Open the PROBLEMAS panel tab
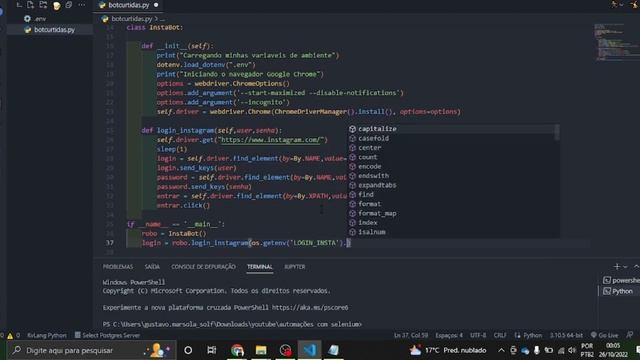The width and height of the screenshot is (640, 360). [x=118, y=267]
